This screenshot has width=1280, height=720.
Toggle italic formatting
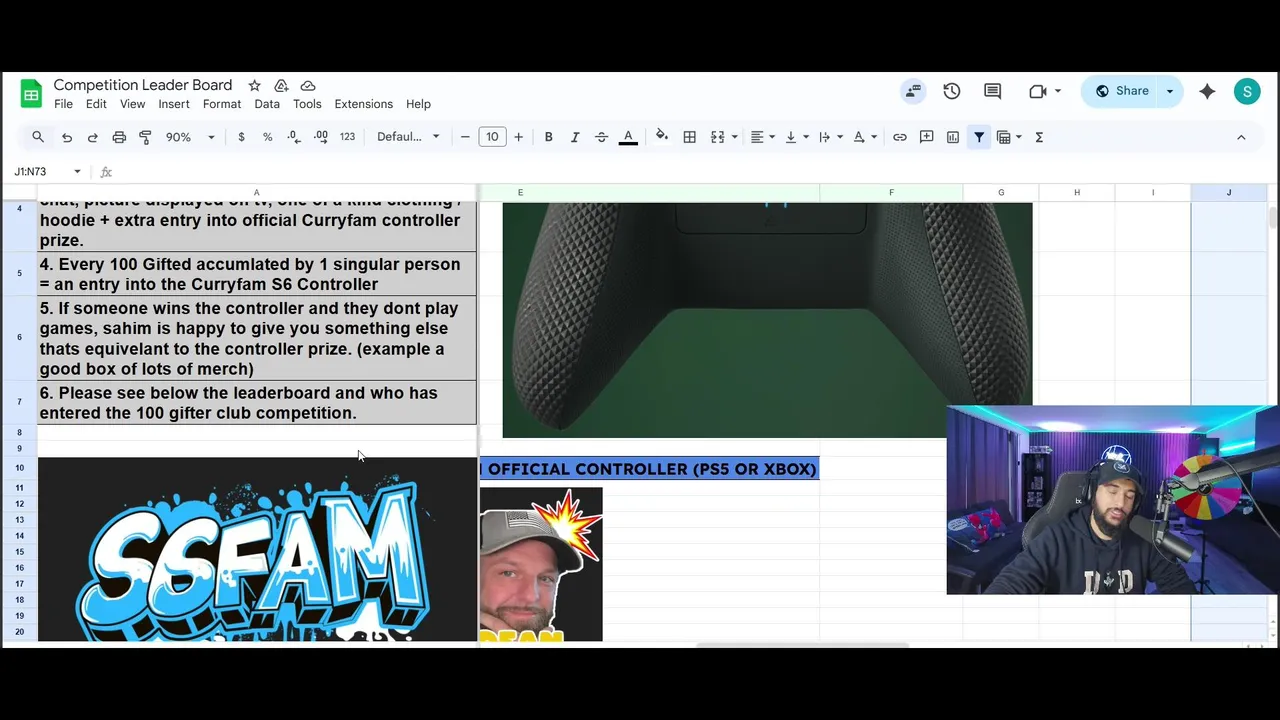[x=574, y=137]
